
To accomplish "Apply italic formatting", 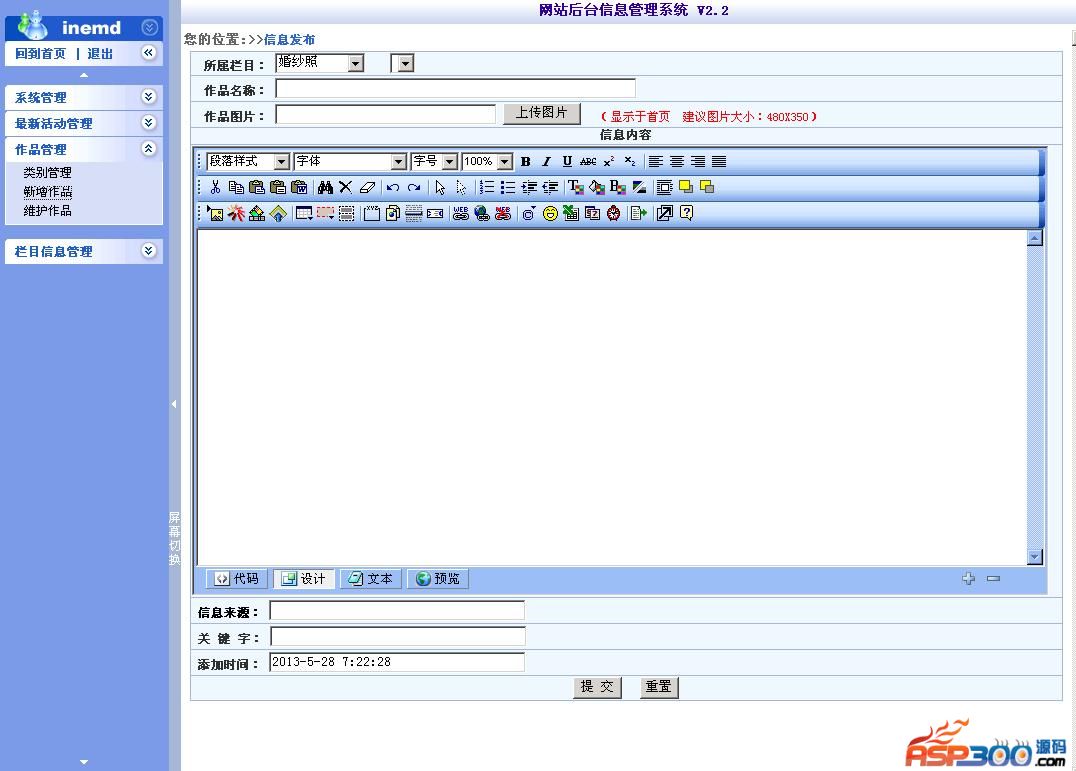I will click(546, 161).
